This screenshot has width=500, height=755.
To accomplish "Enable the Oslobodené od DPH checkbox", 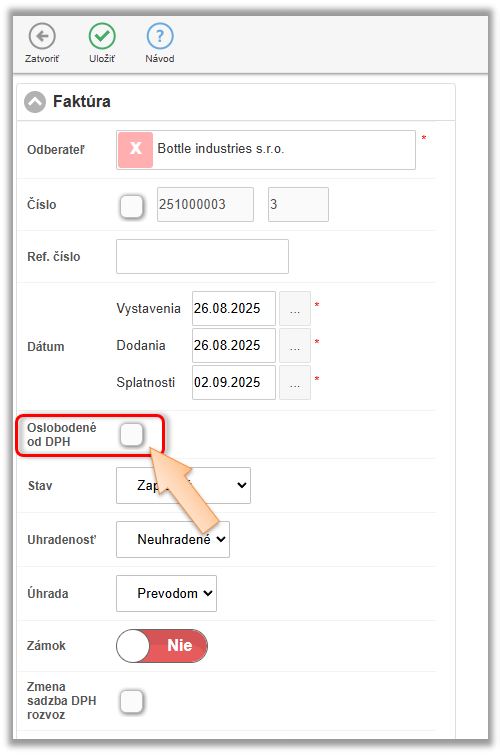I will (132, 435).
